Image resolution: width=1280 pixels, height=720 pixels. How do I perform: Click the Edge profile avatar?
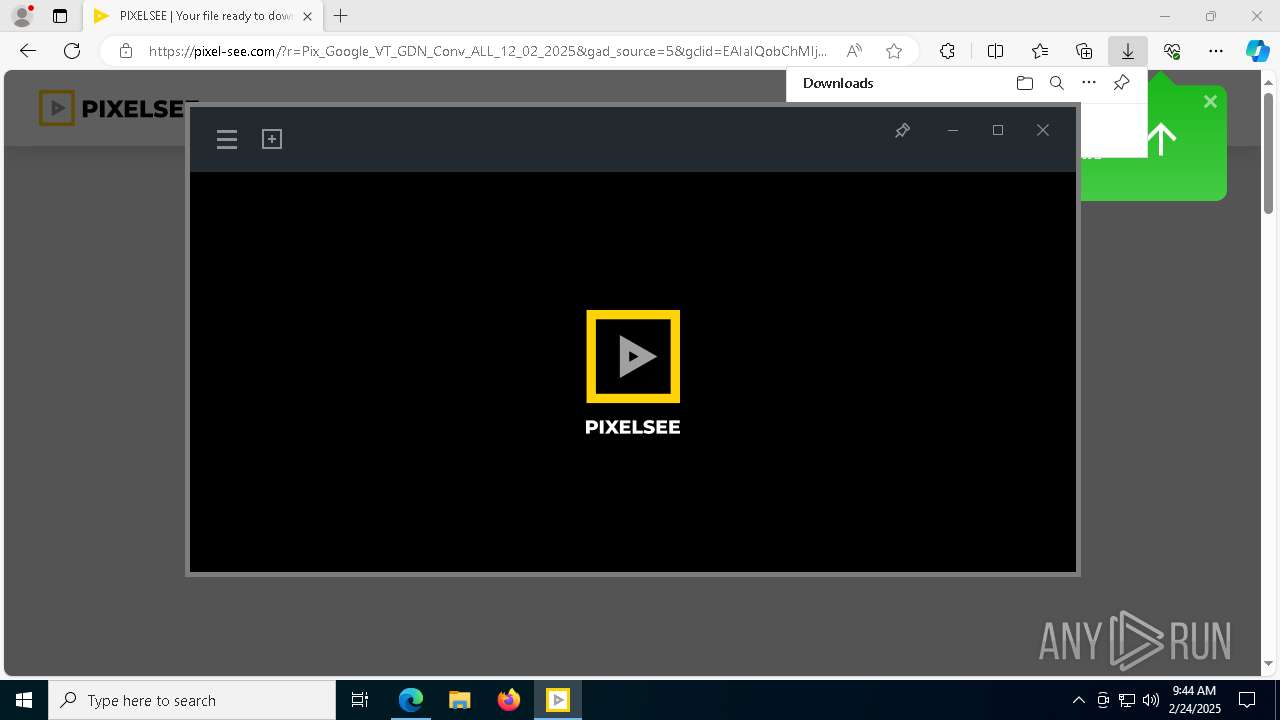pyautogui.click(x=22, y=16)
